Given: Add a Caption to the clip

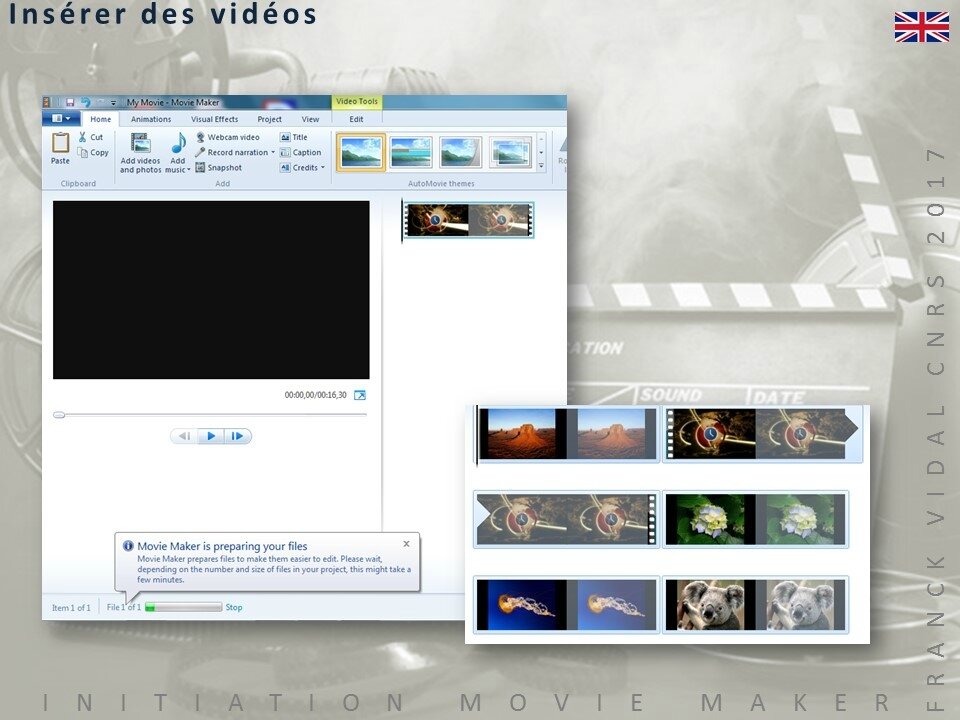Looking at the screenshot, I should tap(301, 152).
